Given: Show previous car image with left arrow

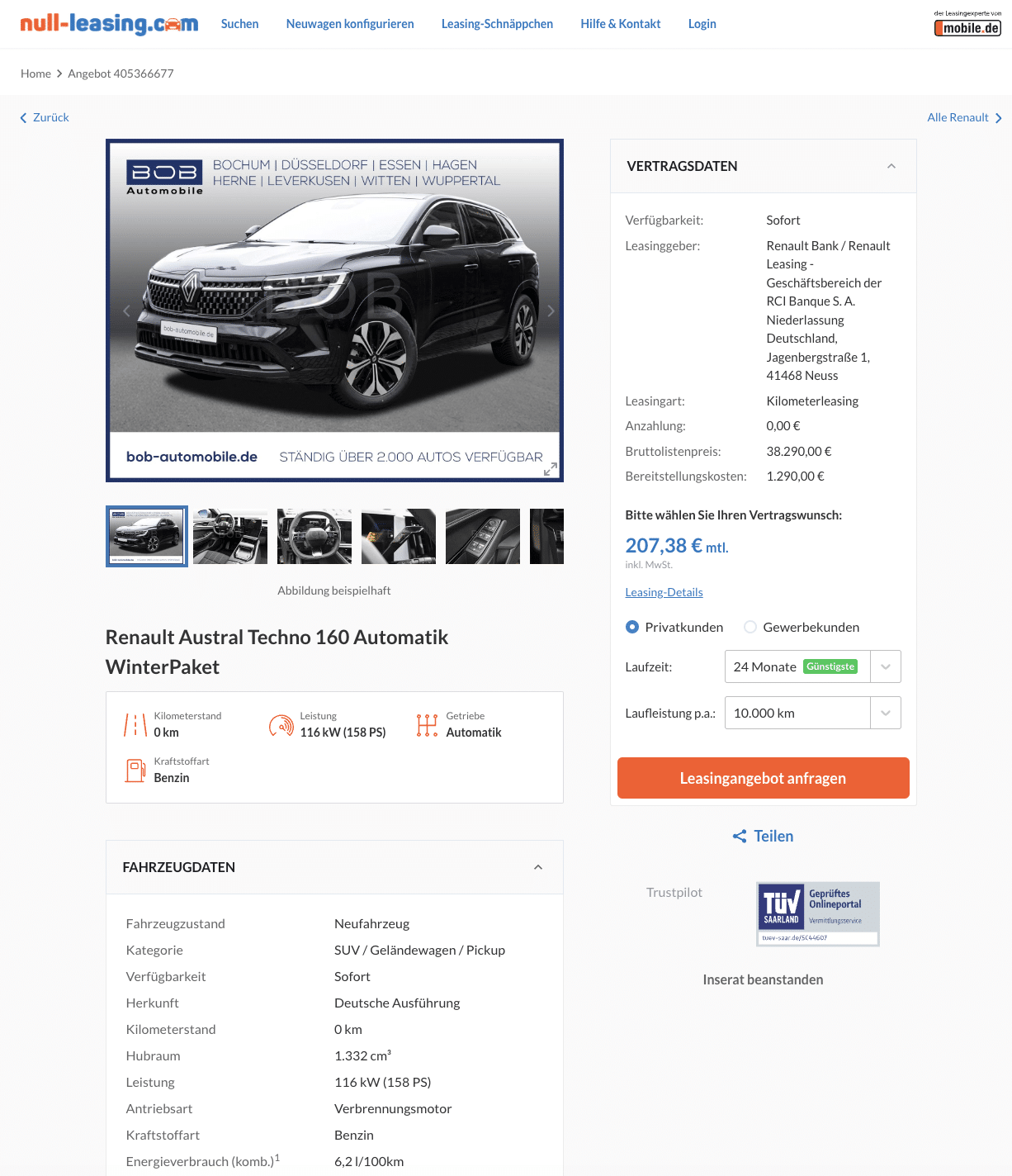Looking at the screenshot, I should [x=126, y=311].
